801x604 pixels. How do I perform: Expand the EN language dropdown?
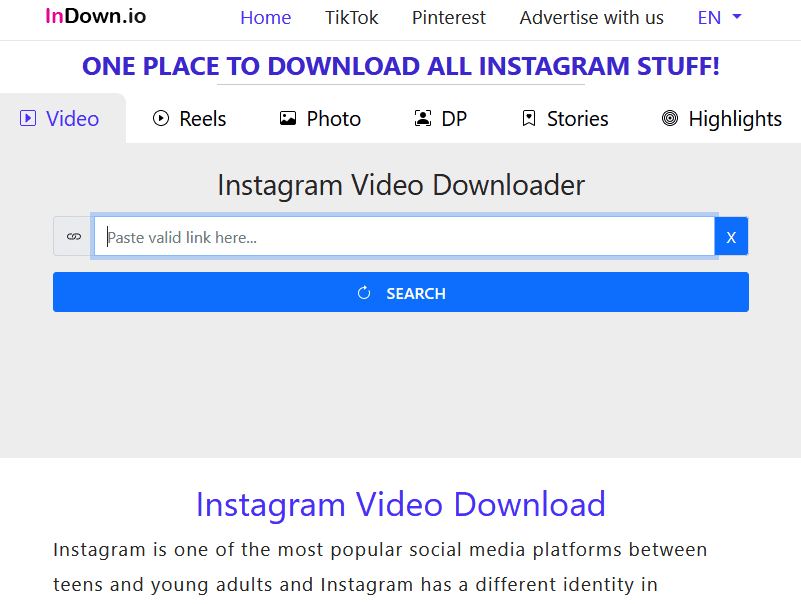pyautogui.click(x=719, y=18)
